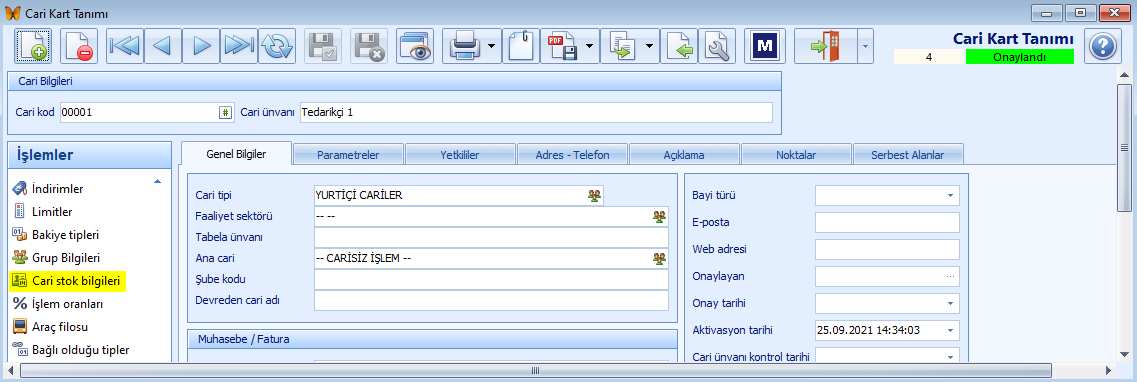The image size is (1137, 382).
Task: Click into the Devreden cari adı field
Action: point(491,300)
